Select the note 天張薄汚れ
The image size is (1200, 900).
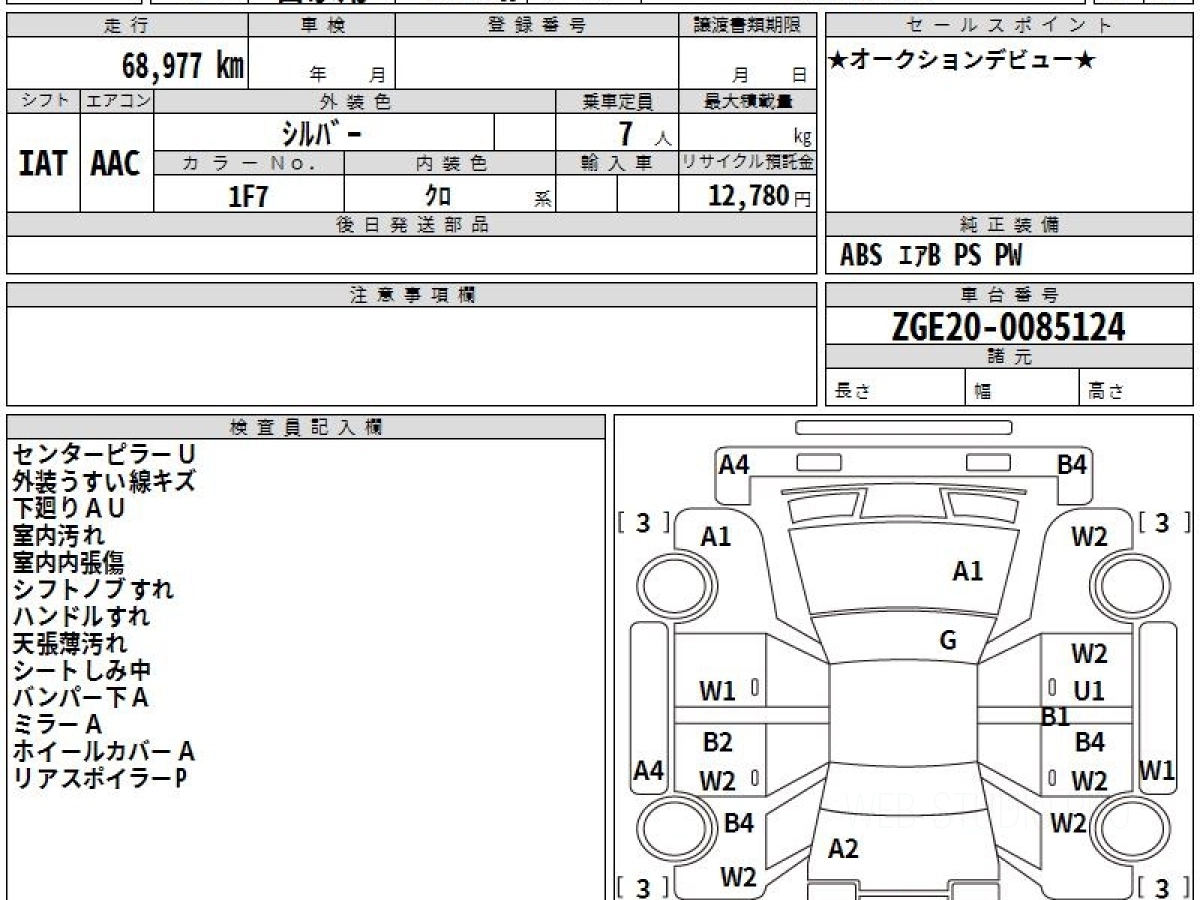tap(70, 644)
